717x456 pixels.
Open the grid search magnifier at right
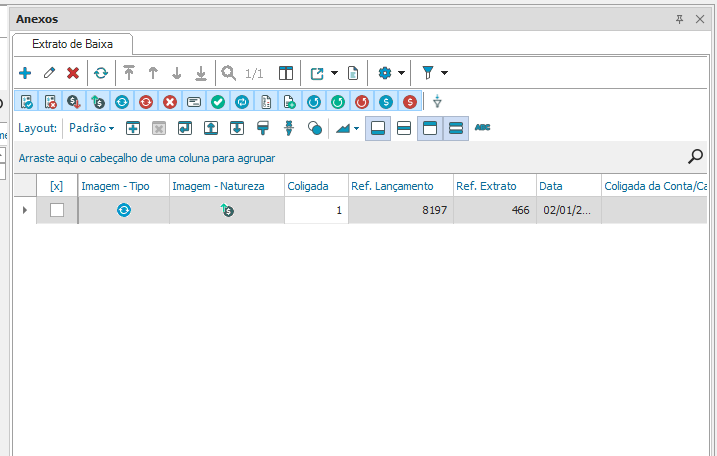[x=695, y=156]
